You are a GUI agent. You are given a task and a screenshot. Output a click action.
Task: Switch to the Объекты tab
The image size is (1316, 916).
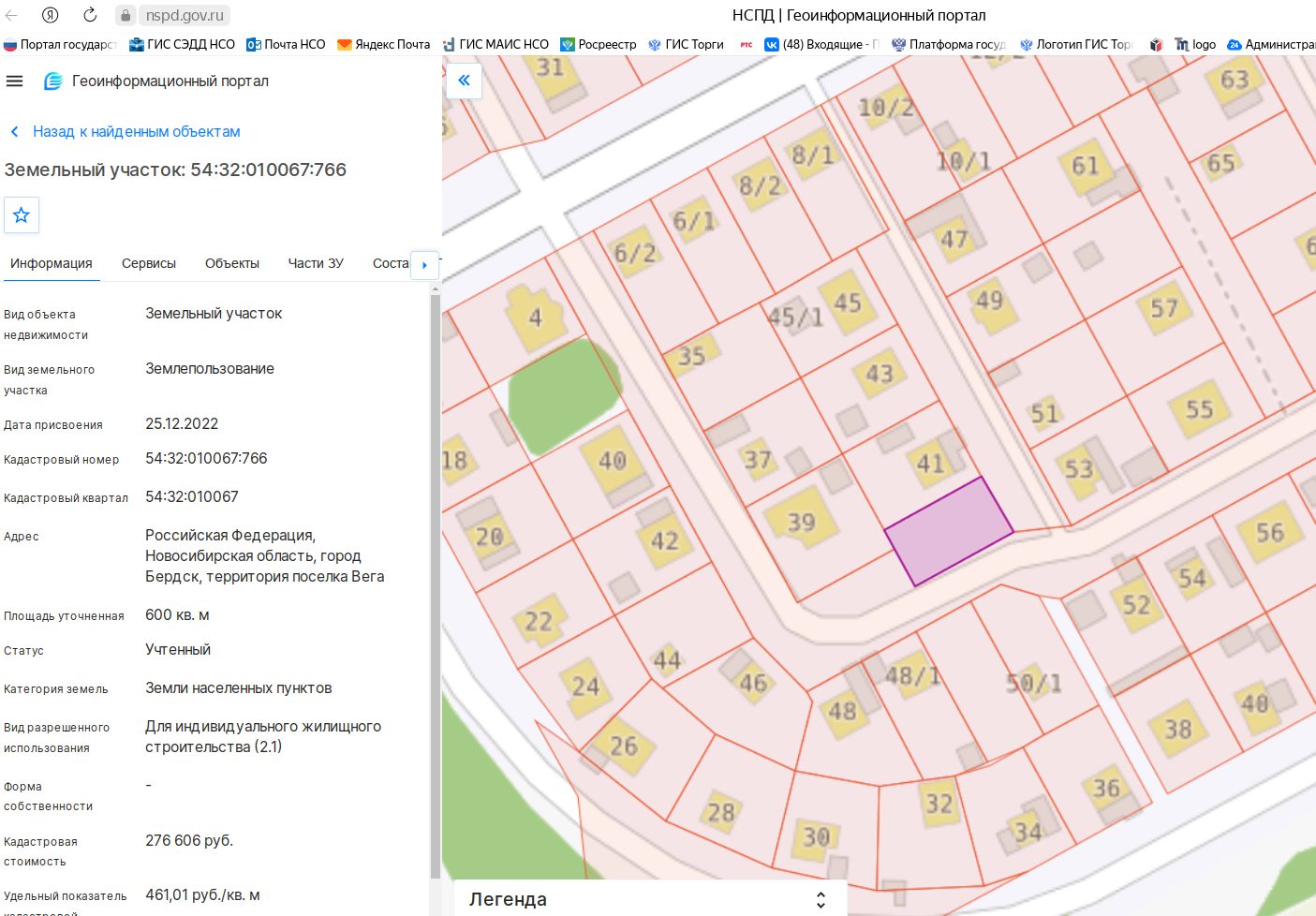tap(232, 263)
